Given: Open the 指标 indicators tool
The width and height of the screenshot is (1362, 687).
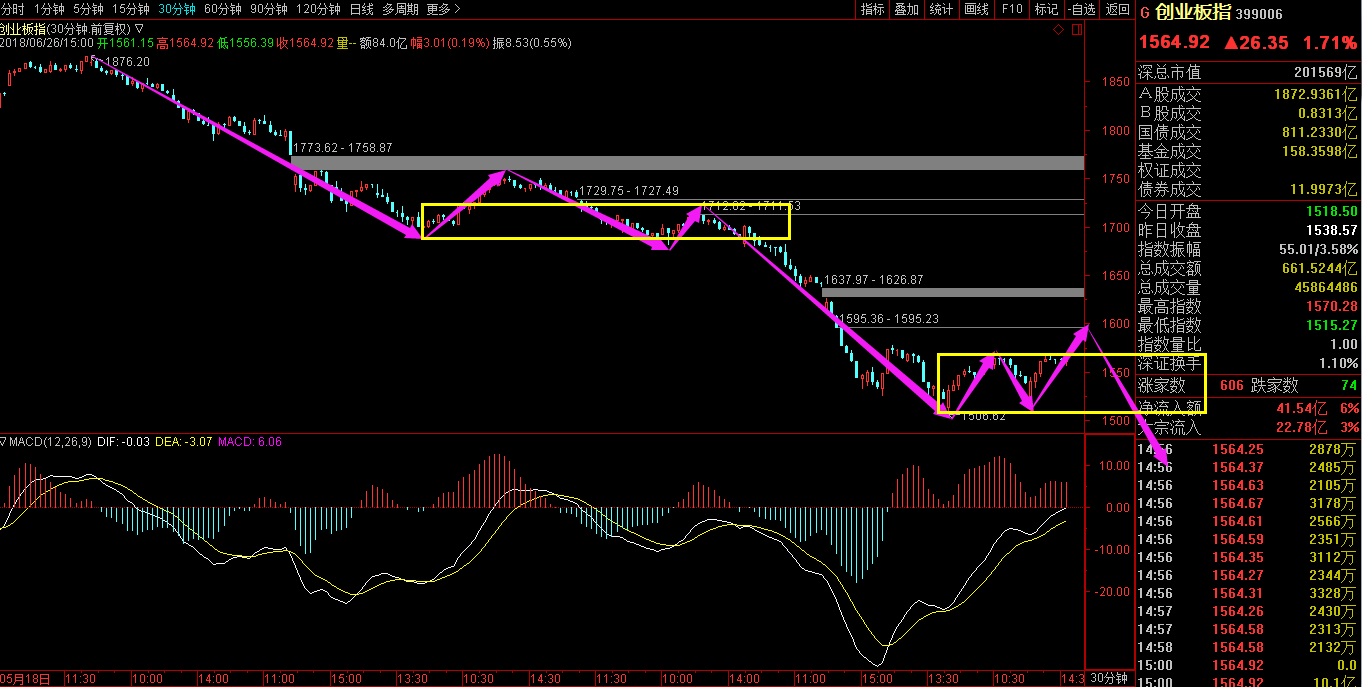Looking at the screenshot, I should tap(872, 9).
